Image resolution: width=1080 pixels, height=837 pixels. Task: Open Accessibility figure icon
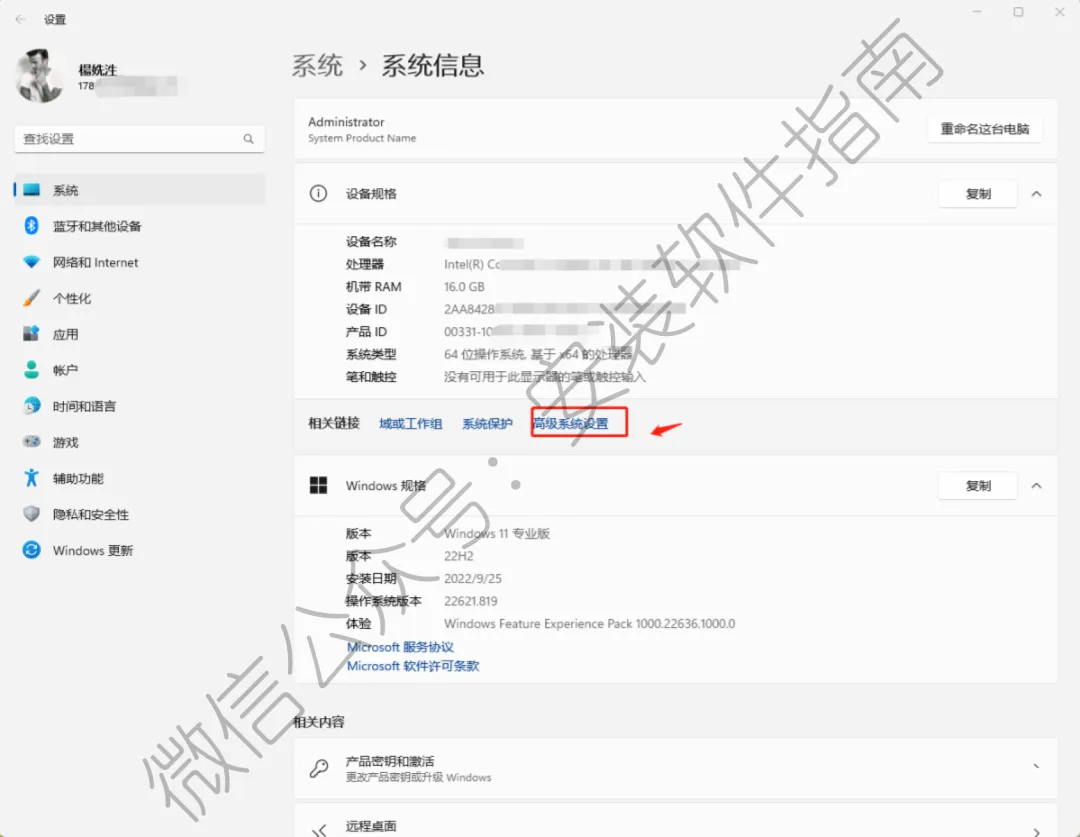32,477
